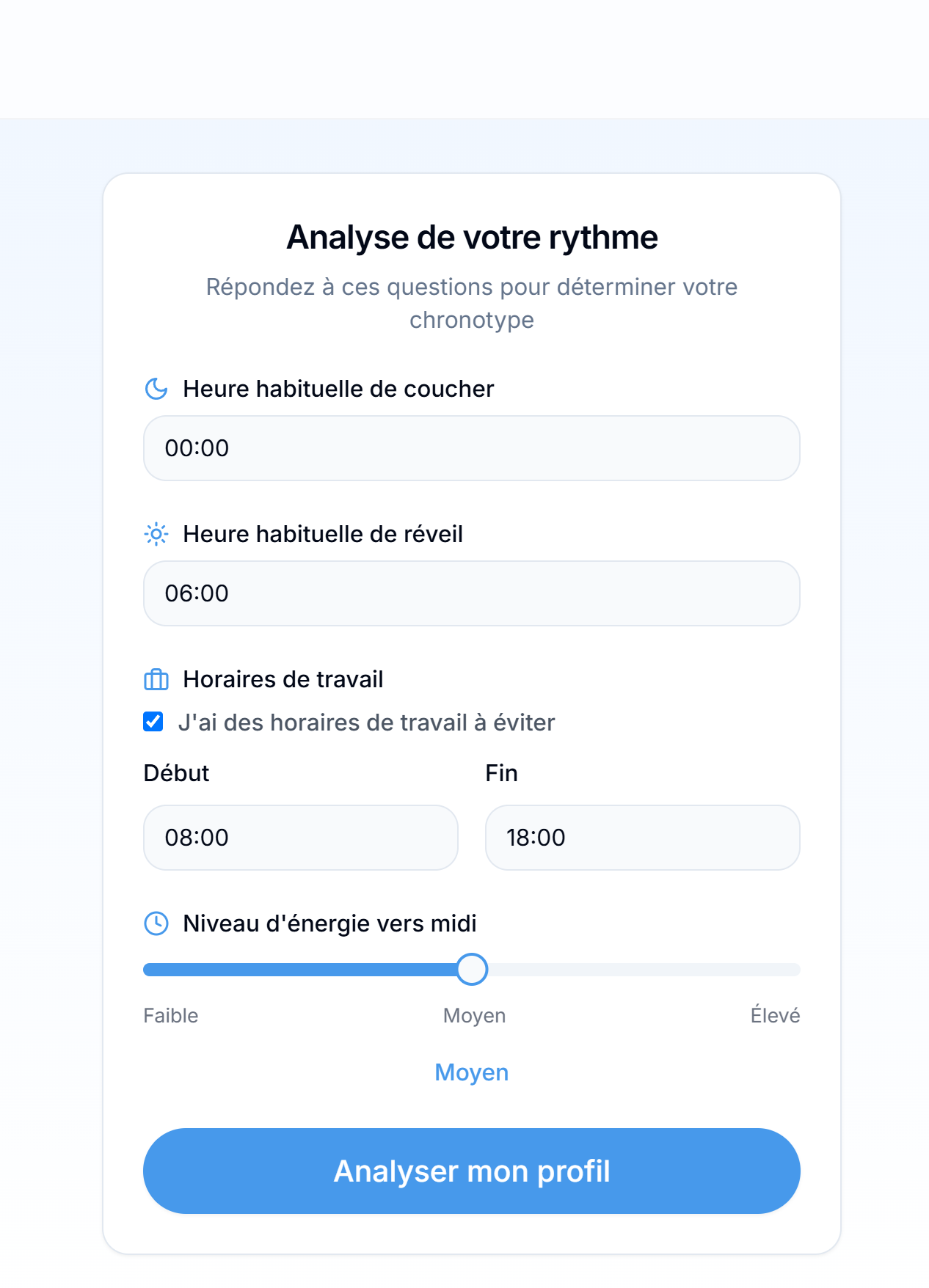Click the Faible label under the slider
The height and width of the screenshot is (1288, 929).
coord(171,1016)
